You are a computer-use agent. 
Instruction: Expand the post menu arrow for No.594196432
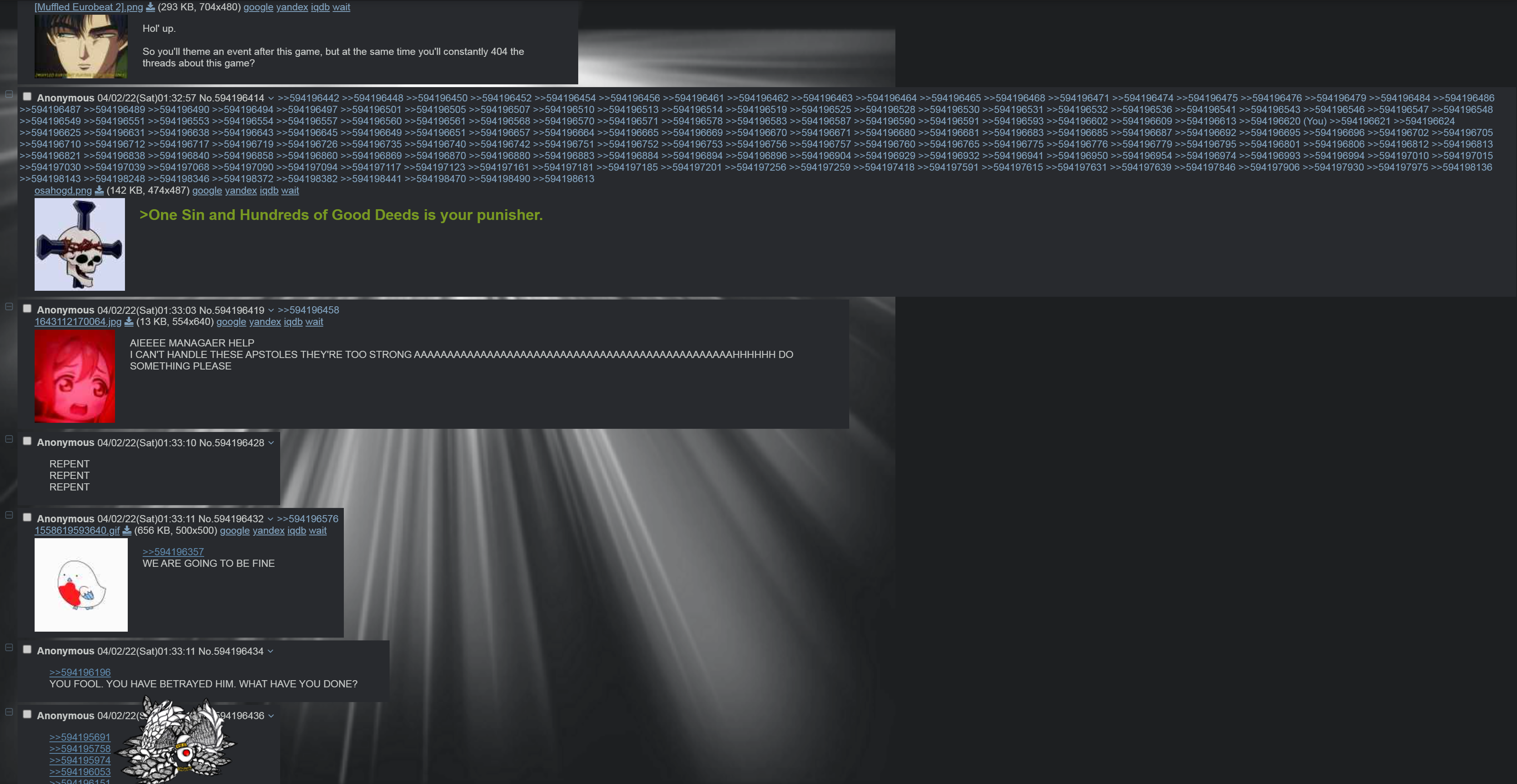coord(270,519)
